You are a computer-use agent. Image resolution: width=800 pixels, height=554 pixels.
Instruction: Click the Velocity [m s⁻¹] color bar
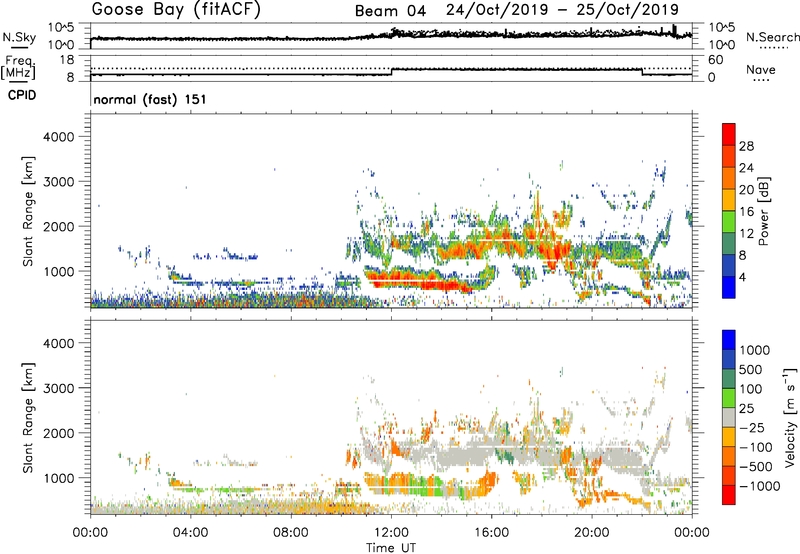pyautogui.click(x=729, y=417)
